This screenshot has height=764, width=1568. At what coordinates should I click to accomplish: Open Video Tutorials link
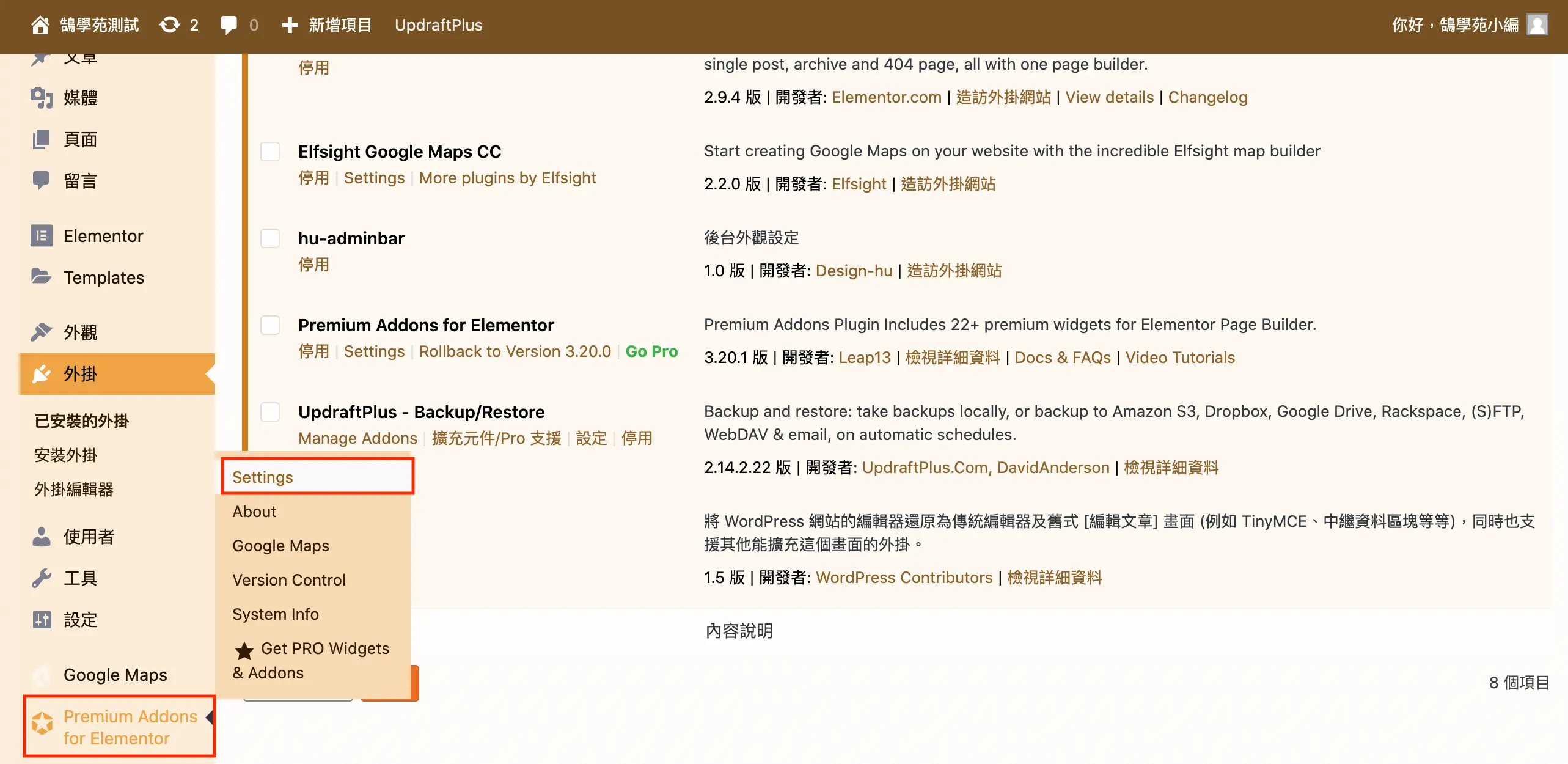[1180, 358]
